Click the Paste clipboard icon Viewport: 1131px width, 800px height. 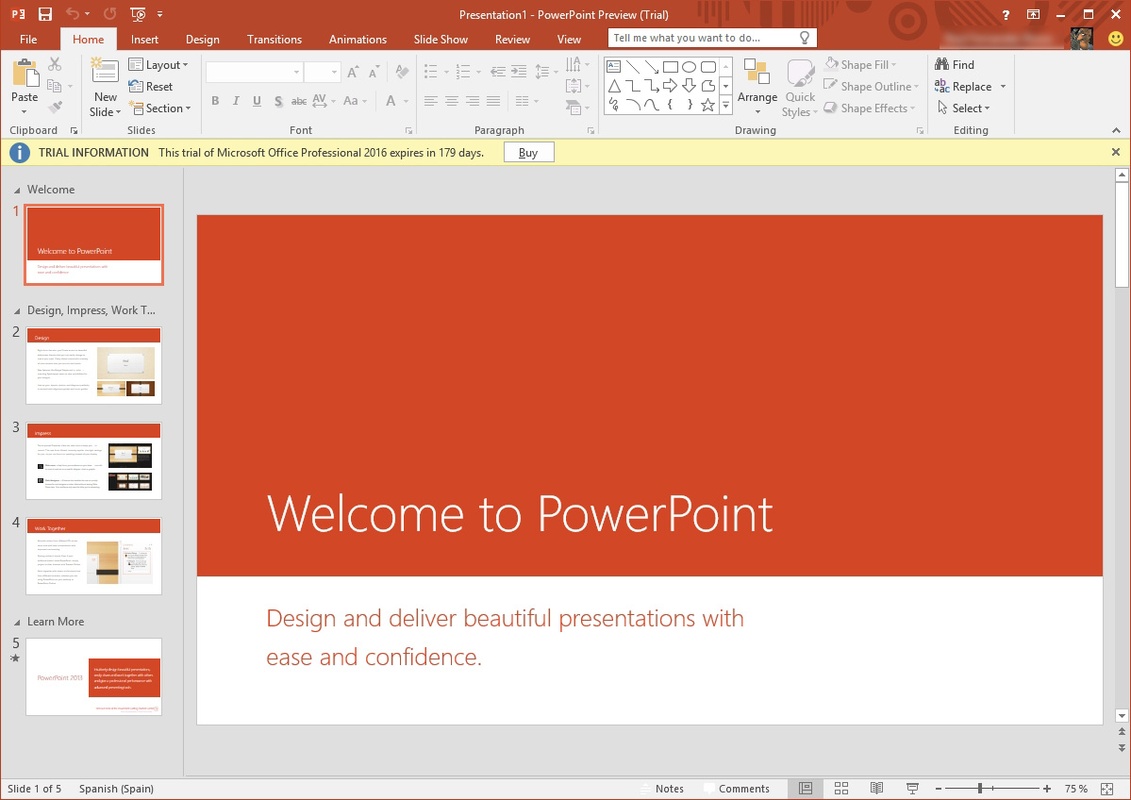coord(24,75)
